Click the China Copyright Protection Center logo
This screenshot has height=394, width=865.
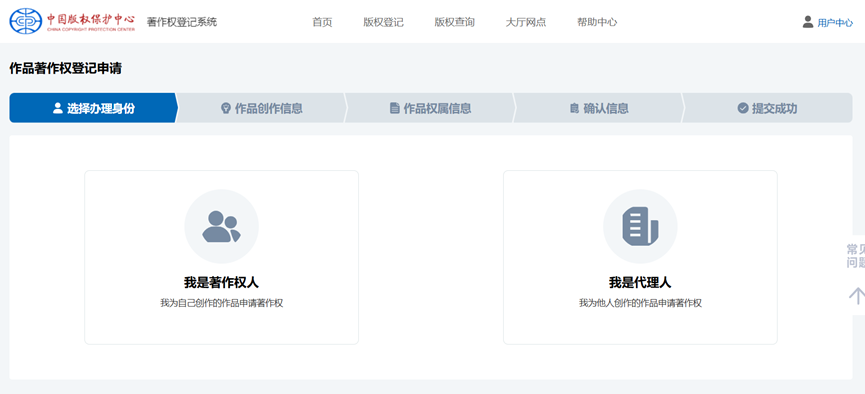point(72,21)
